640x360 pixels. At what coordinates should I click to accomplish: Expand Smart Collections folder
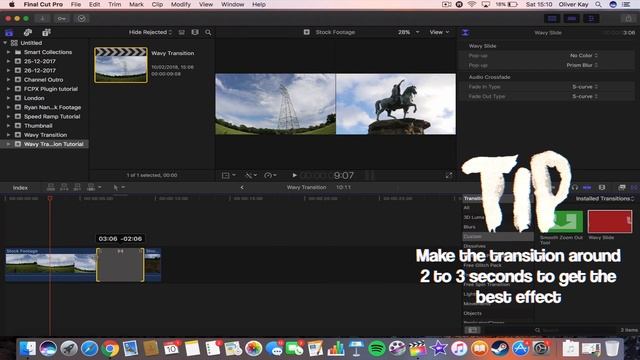point(8,52)
